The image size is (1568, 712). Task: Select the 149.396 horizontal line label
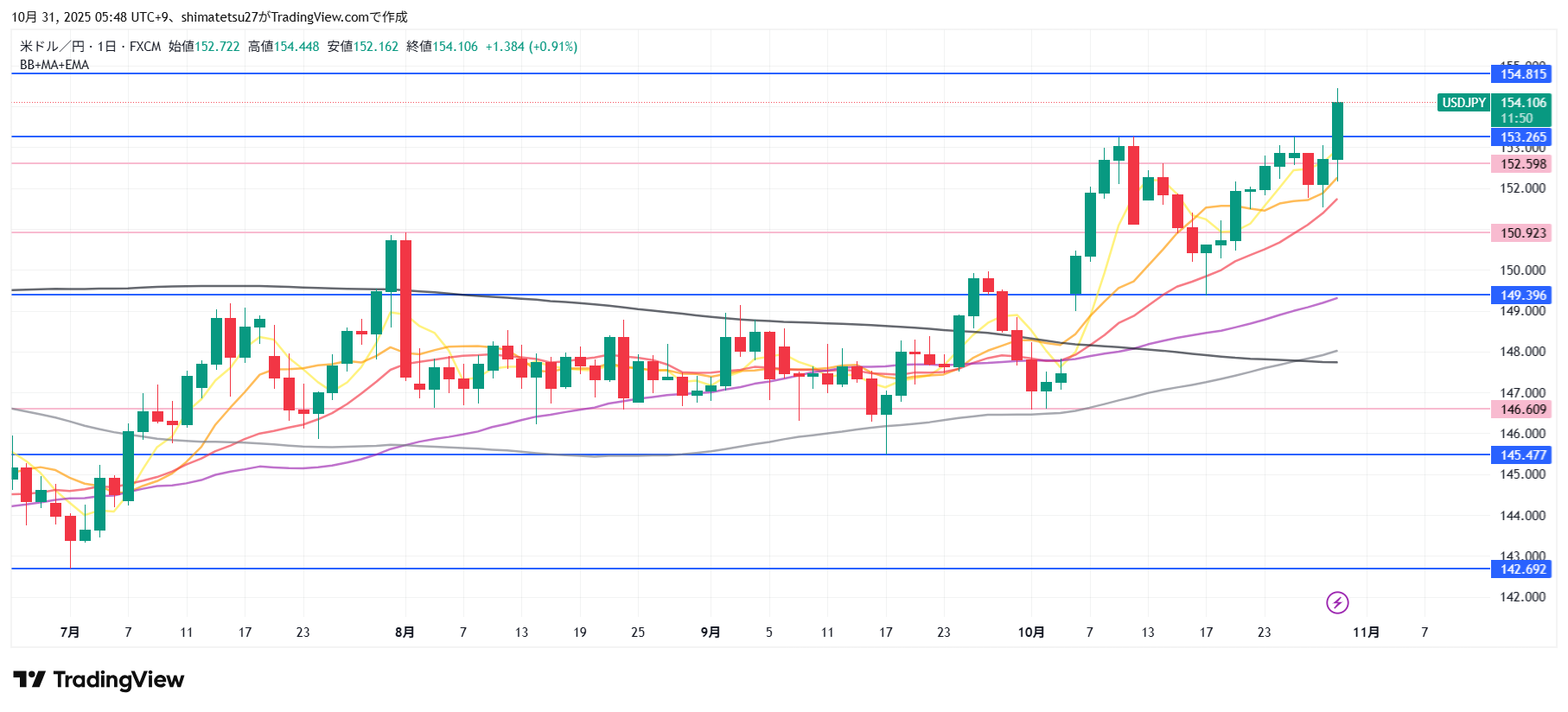click(1522, 296)
